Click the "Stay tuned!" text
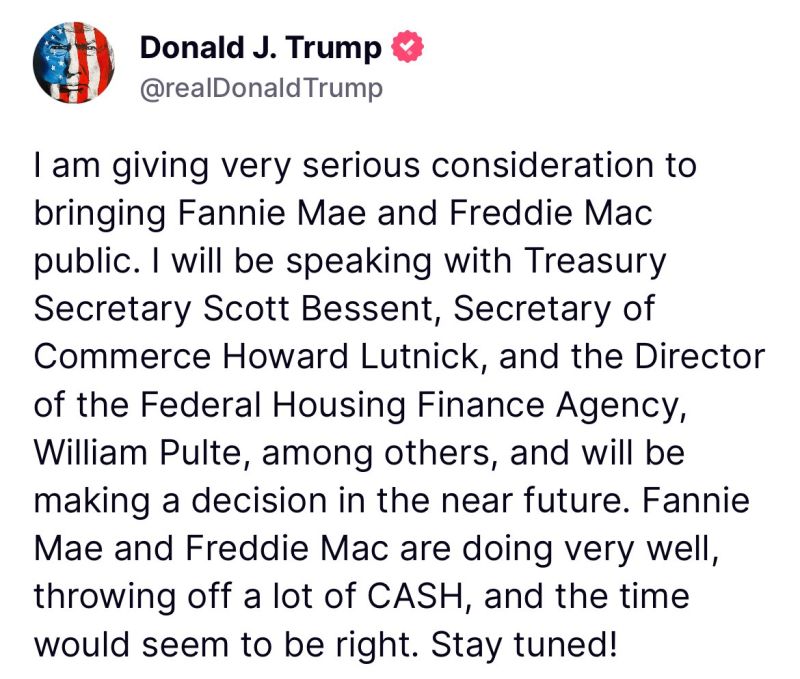 [525, 644]
